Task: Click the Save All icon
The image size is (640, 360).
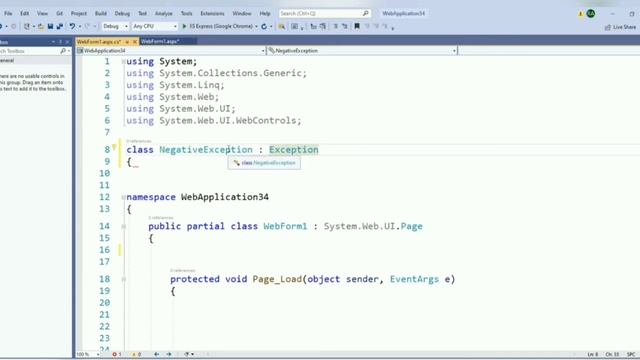Action: (60, 27)
